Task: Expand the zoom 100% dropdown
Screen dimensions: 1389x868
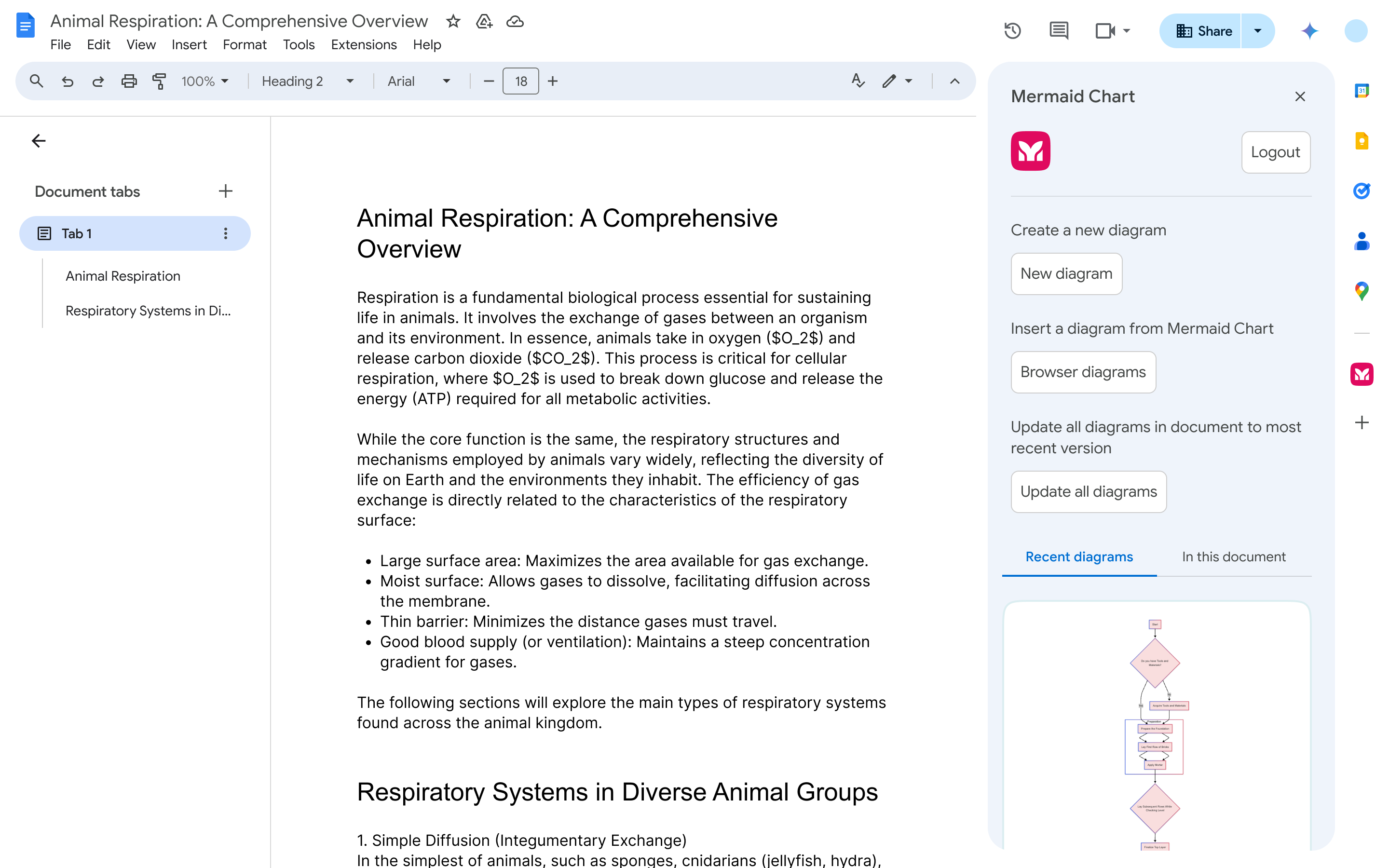Action: click(205, 81)
